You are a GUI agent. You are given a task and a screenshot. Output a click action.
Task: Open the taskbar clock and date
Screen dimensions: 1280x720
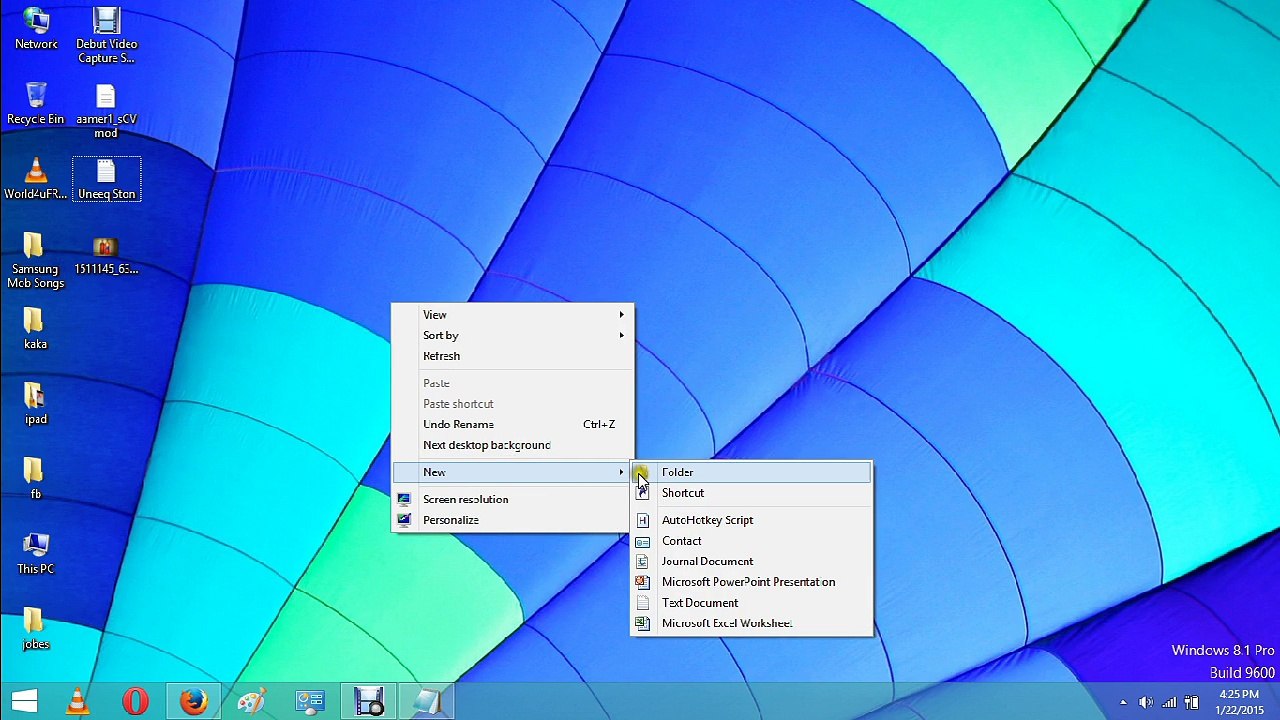pos(1239,702)
